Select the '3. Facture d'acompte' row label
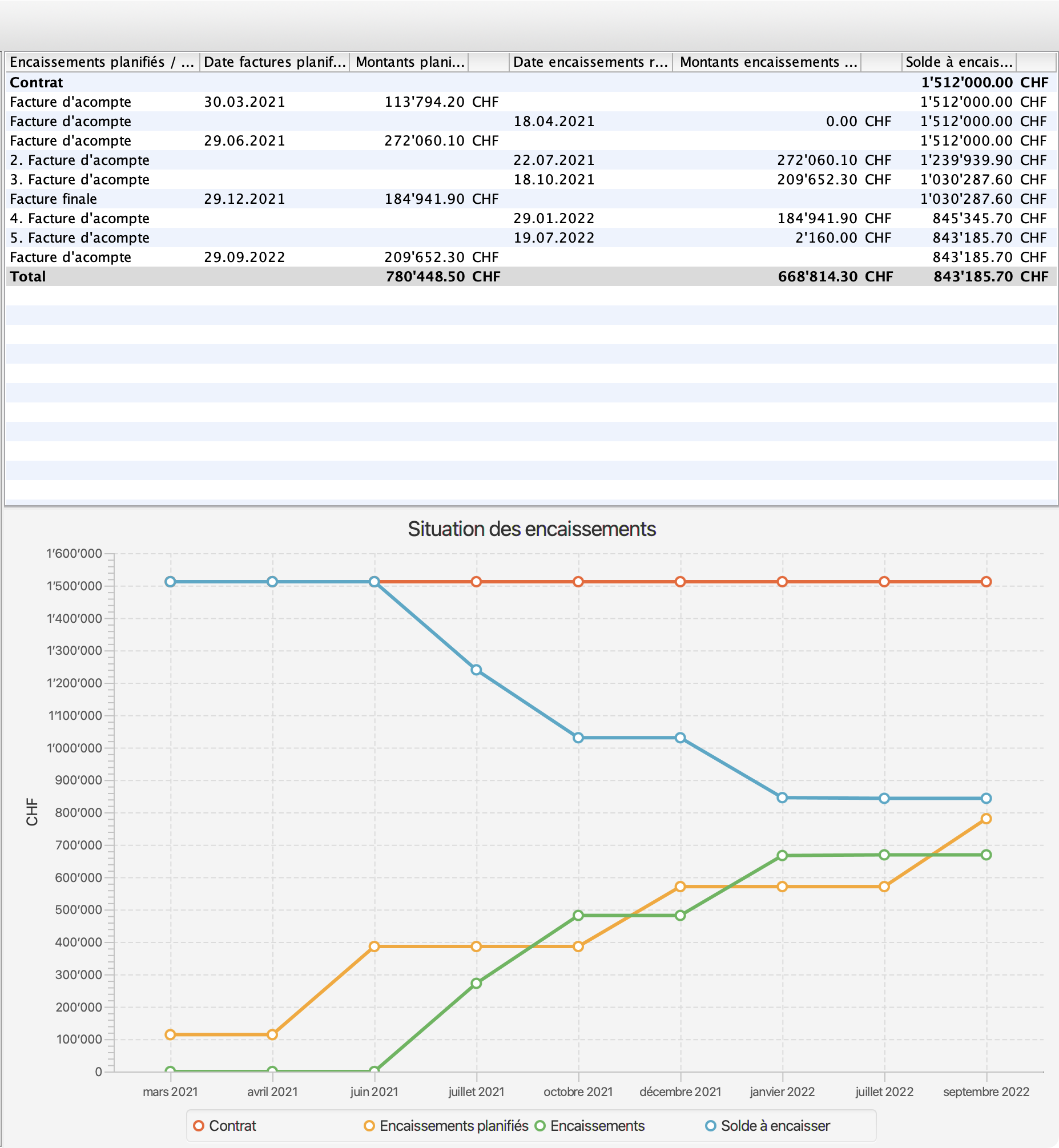The height and width of the screenshot is (1148, 1059). click(x=80, y=180)
